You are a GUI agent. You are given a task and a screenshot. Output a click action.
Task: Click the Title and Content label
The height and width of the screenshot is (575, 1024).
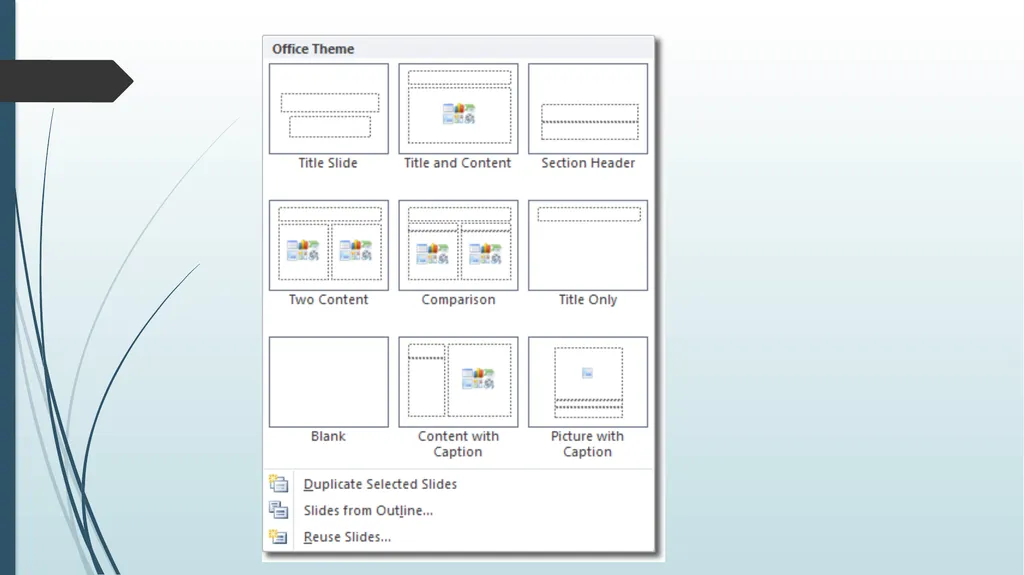tap(457, 163)
